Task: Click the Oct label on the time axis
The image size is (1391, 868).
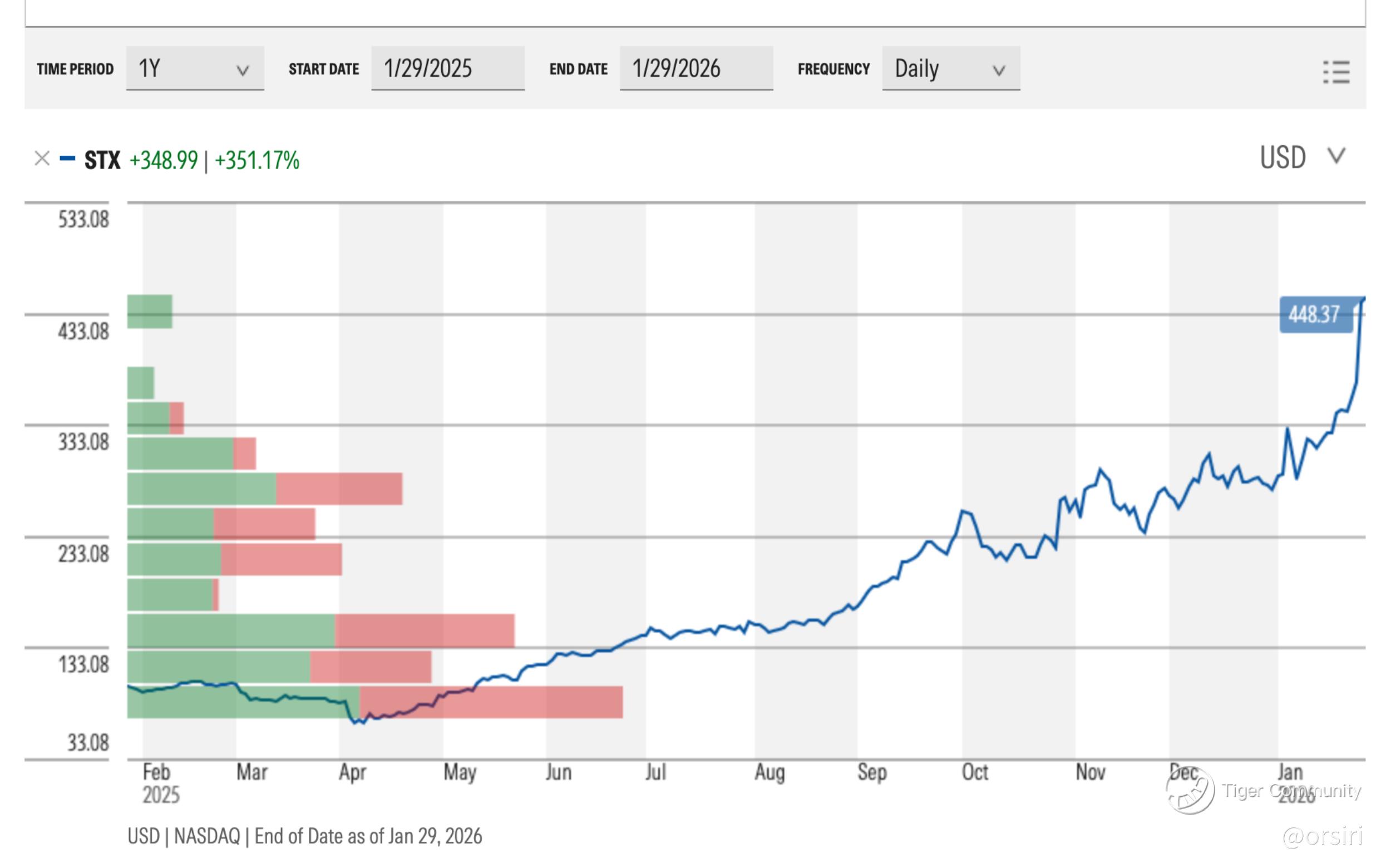Action: tap(975, 772)
